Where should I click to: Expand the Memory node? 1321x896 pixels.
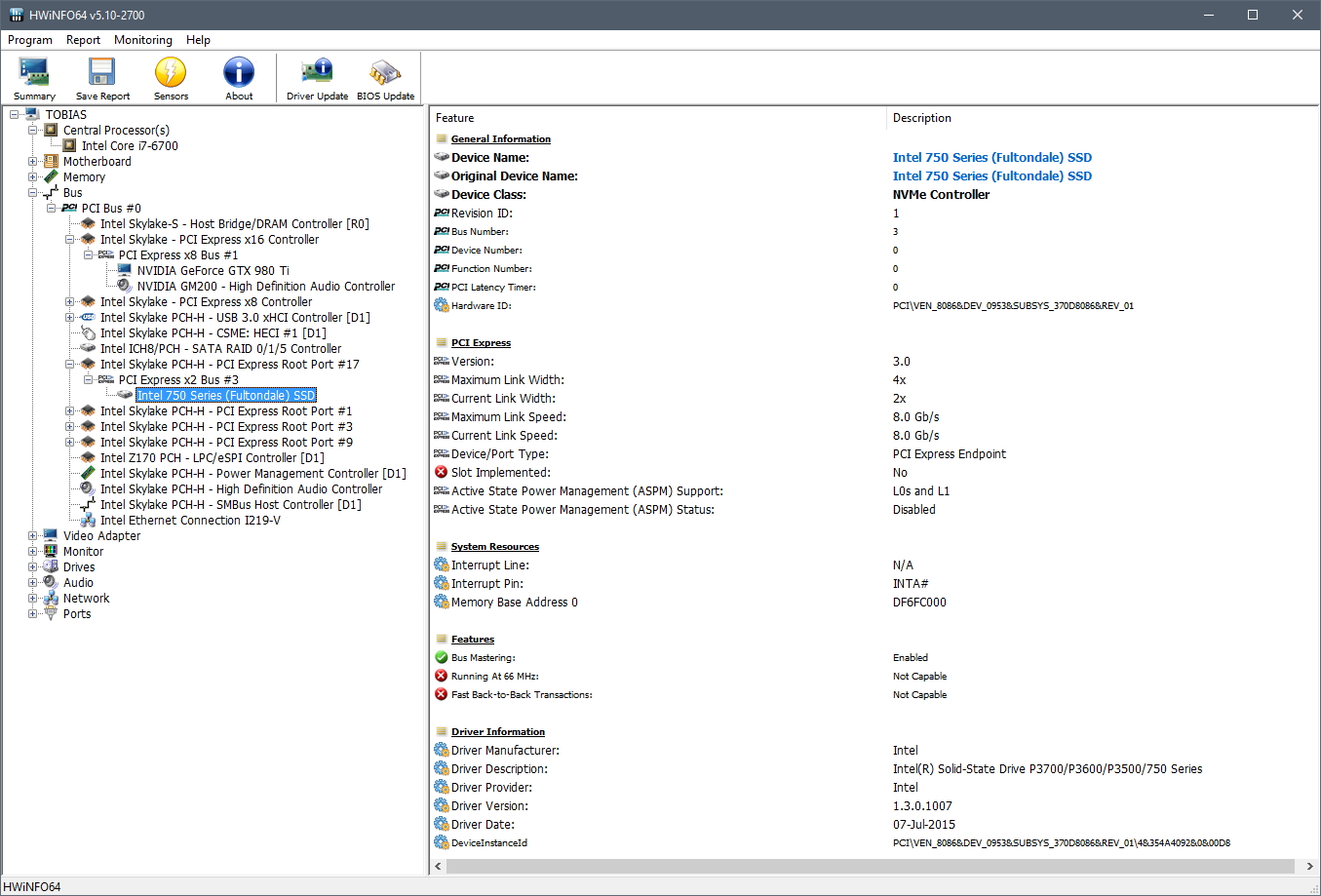(x=32, y=177)
